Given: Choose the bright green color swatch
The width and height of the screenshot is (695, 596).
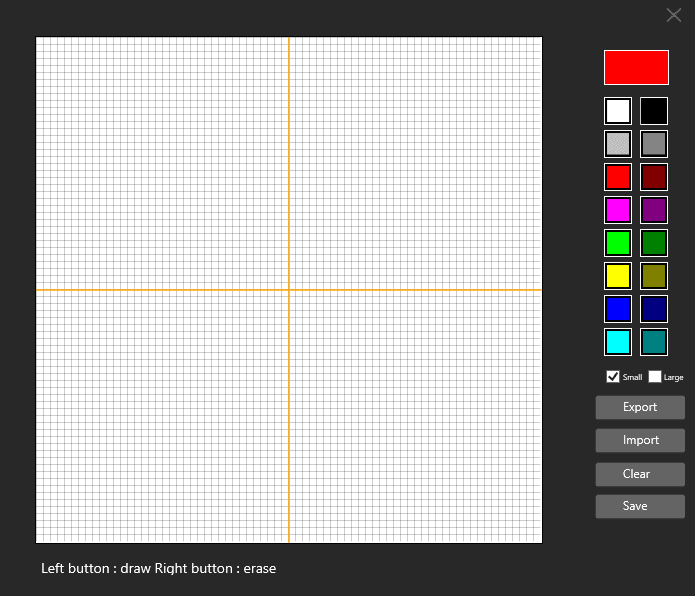Looking at the screenshot, I should tap(618, 243).
